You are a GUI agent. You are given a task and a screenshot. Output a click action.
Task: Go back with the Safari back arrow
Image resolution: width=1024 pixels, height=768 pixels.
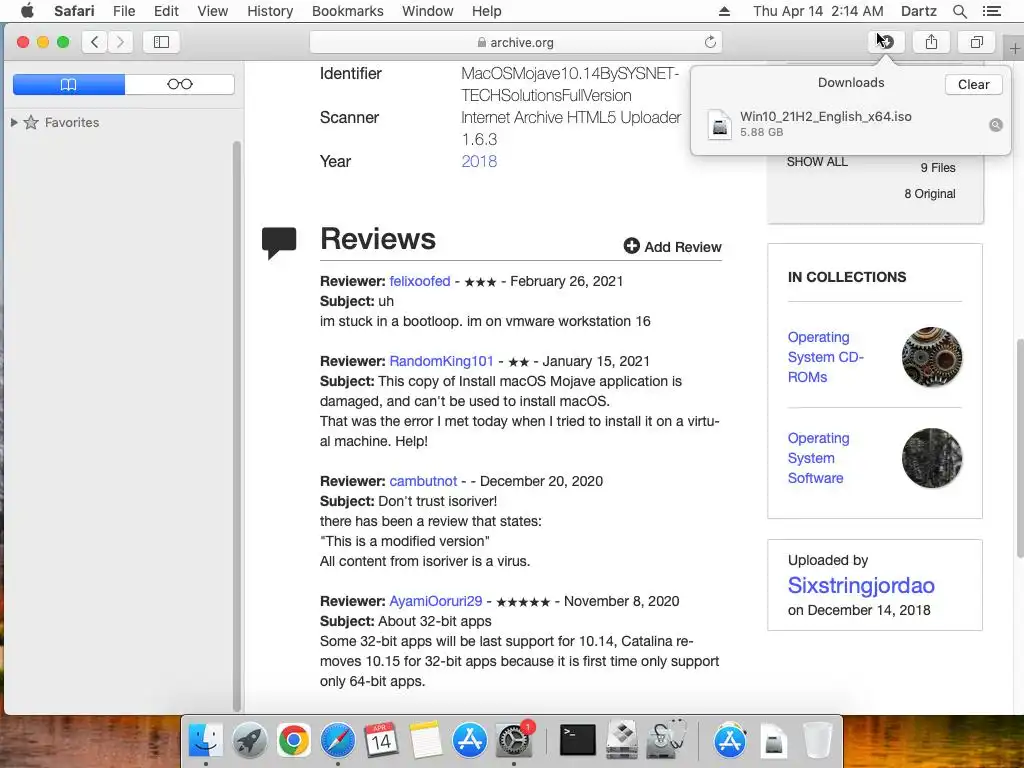[95, 42]
